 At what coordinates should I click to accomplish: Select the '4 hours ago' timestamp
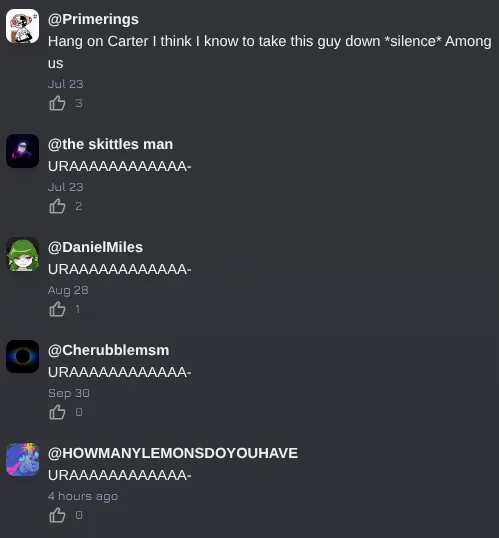pyautogui.click(x=83, y=496)
